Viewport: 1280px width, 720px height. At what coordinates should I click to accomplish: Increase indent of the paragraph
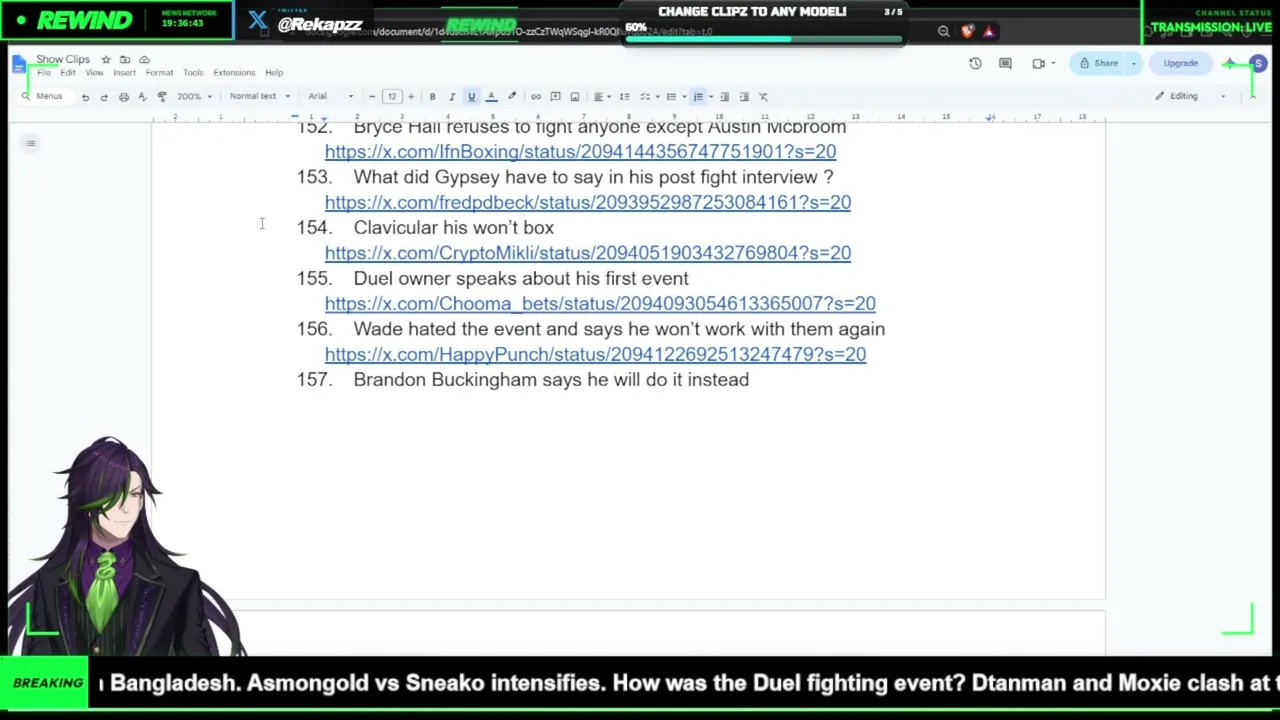744,97
